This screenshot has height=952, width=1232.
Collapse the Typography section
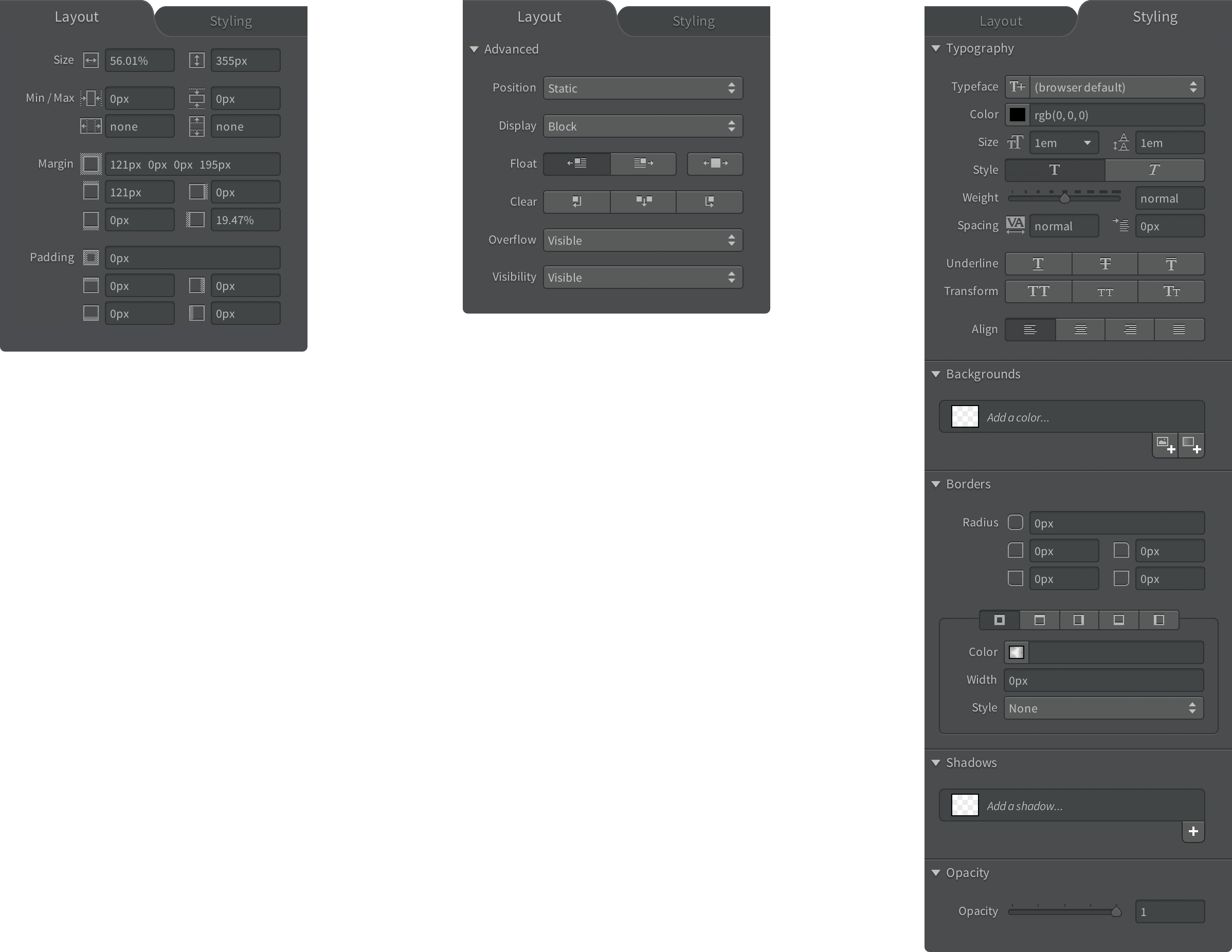[x=936, y=48]
